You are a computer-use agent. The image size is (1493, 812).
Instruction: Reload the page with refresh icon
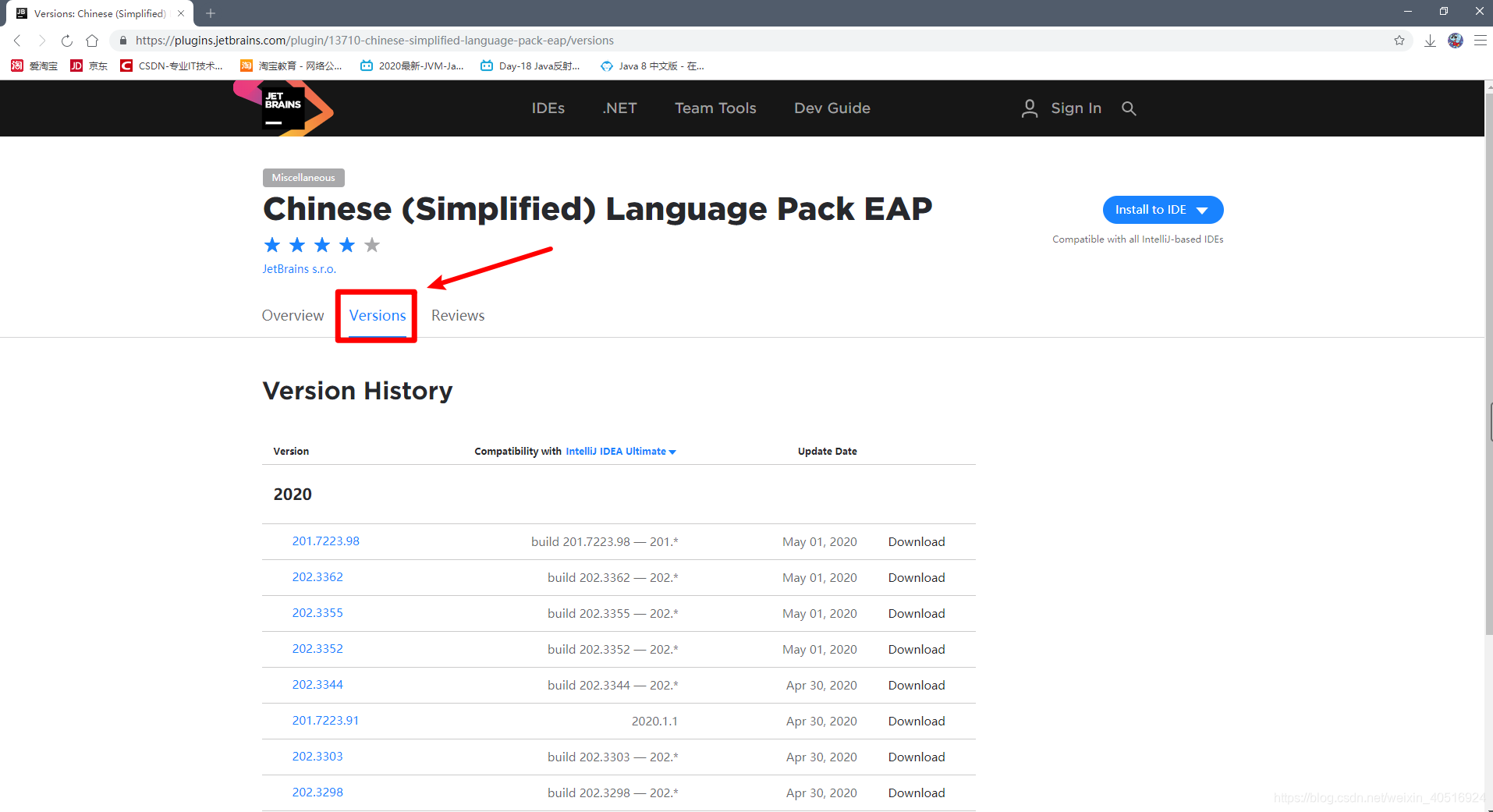point(67,41)
